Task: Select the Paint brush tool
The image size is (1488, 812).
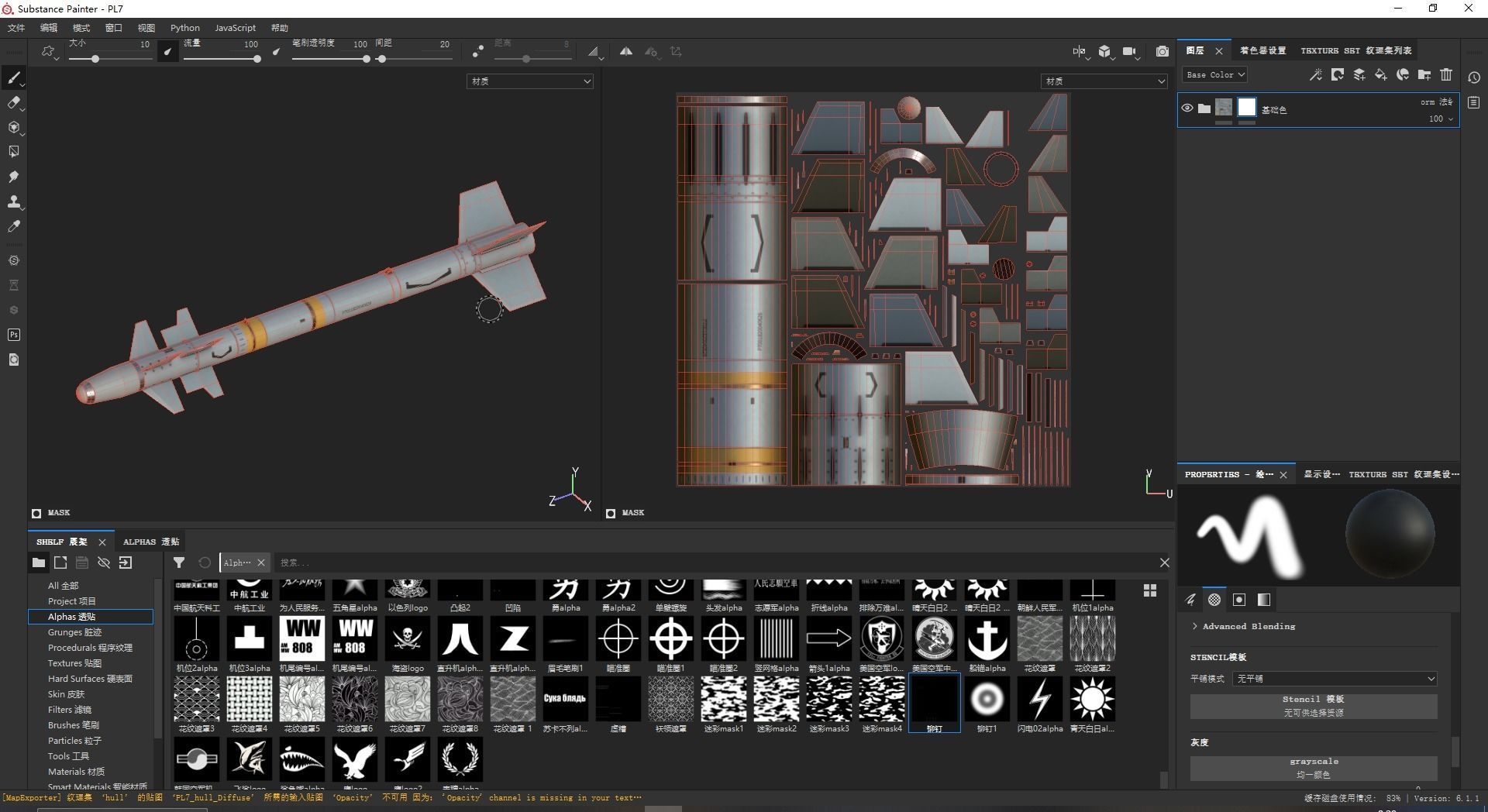Action: click(14, 77)
